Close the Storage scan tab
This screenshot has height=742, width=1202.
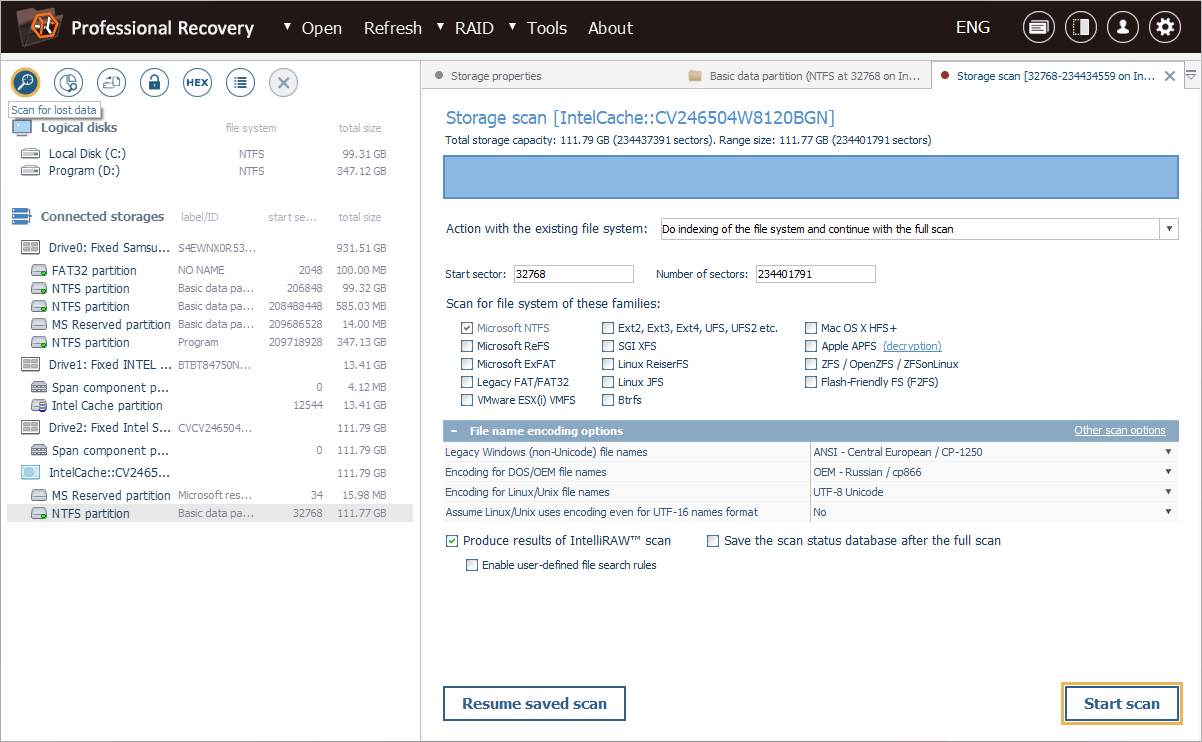click(1170, 76)
